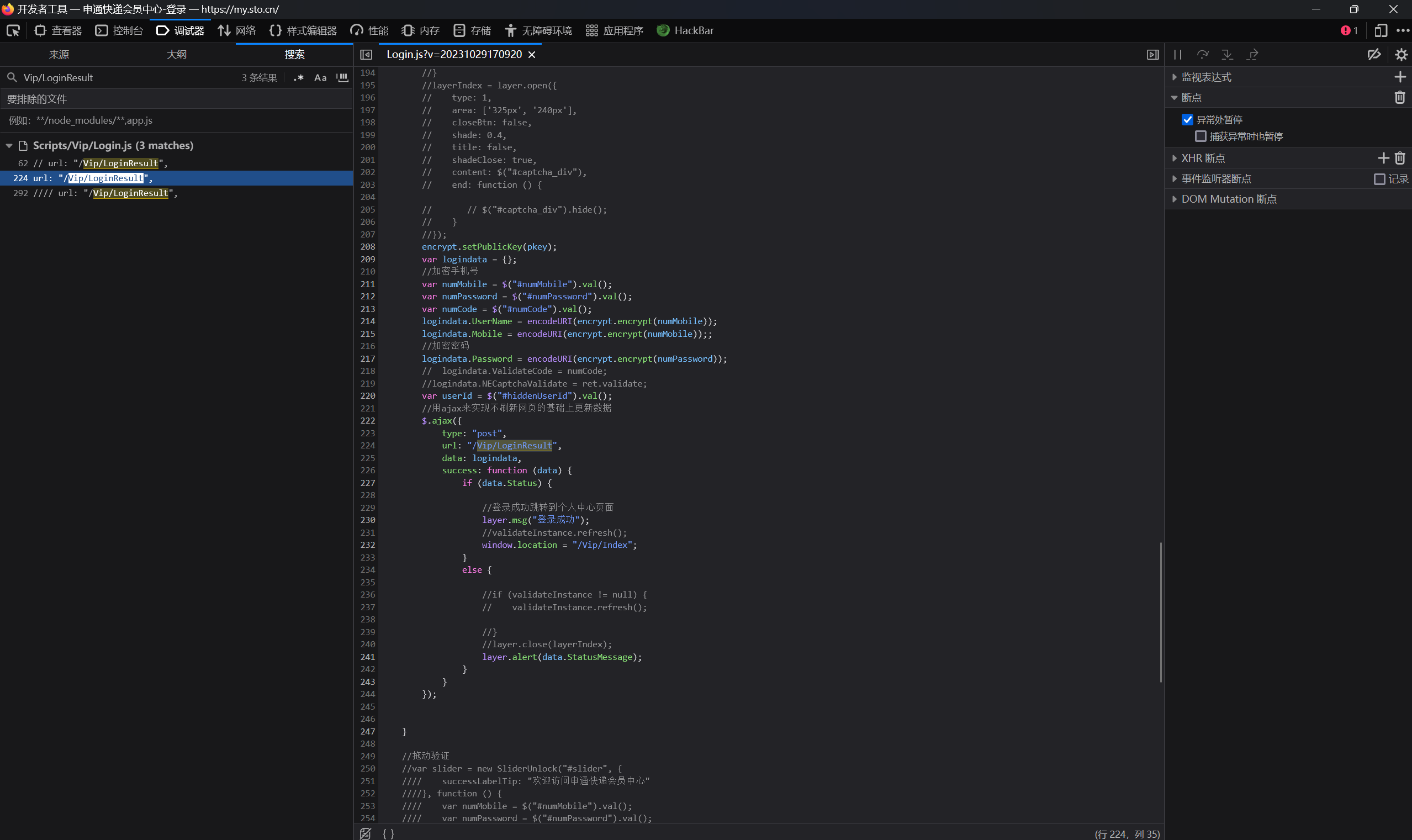Image resolution: width=1412 pixels, height=840 pixels.
Task: Expand the DOM Mutation 断点 section
Action: [x=1175, y=199]
